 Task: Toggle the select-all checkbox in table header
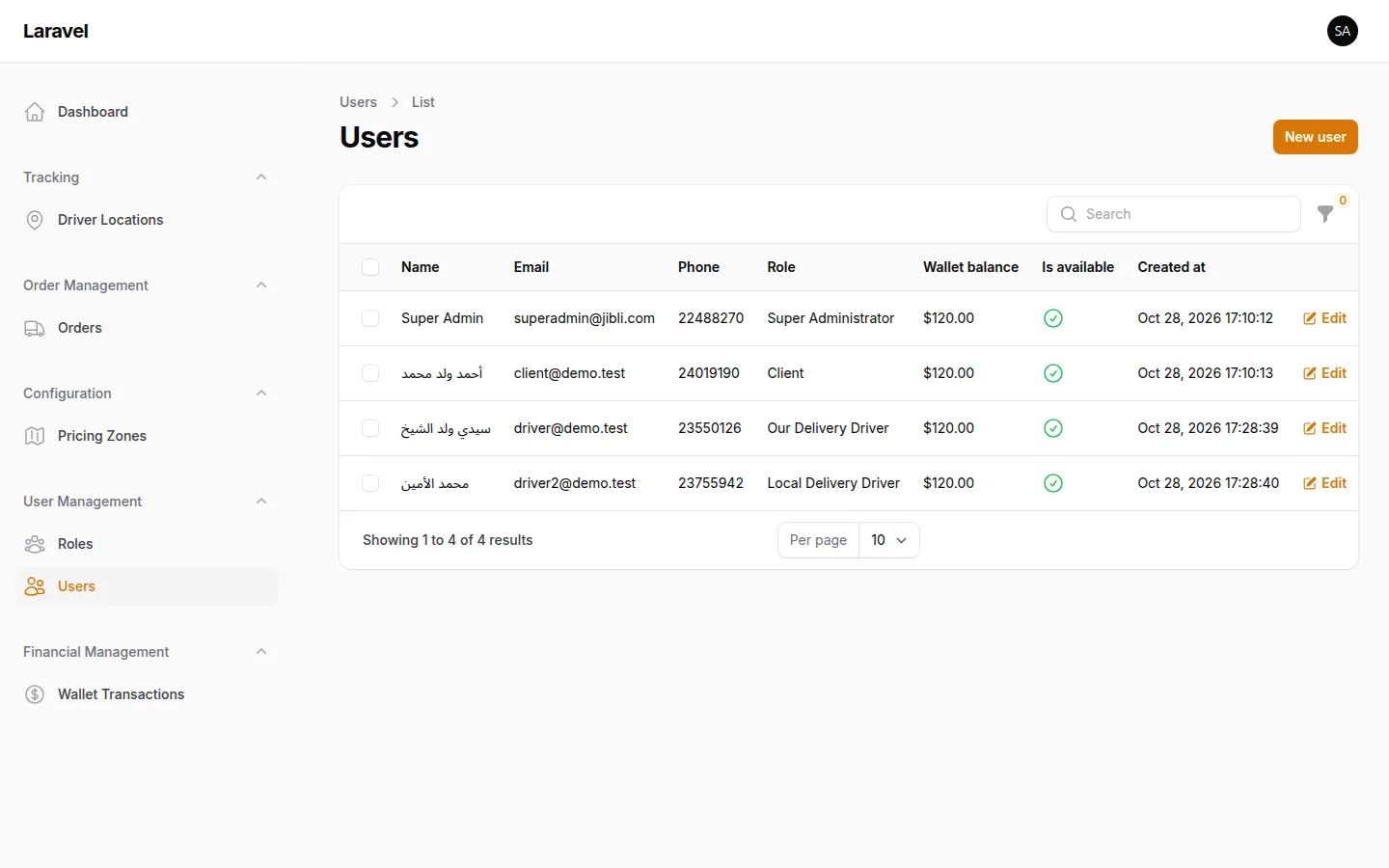(x=370, y=267)
